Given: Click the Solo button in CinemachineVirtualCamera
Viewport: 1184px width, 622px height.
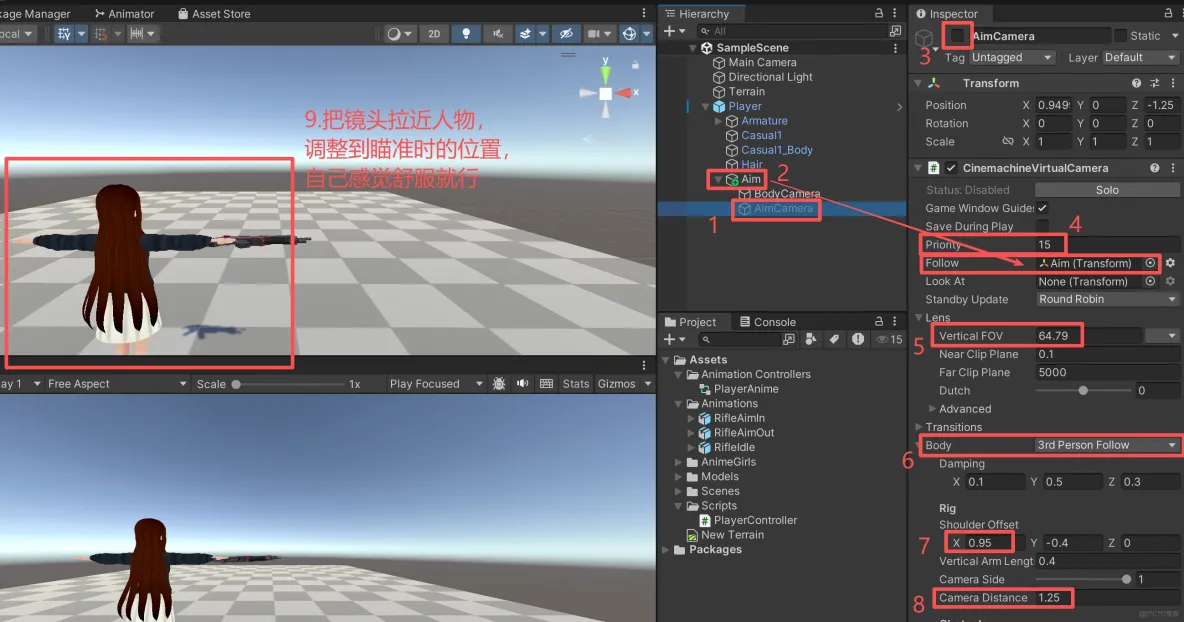Looking at the screenshot, I should [1107, 189].
